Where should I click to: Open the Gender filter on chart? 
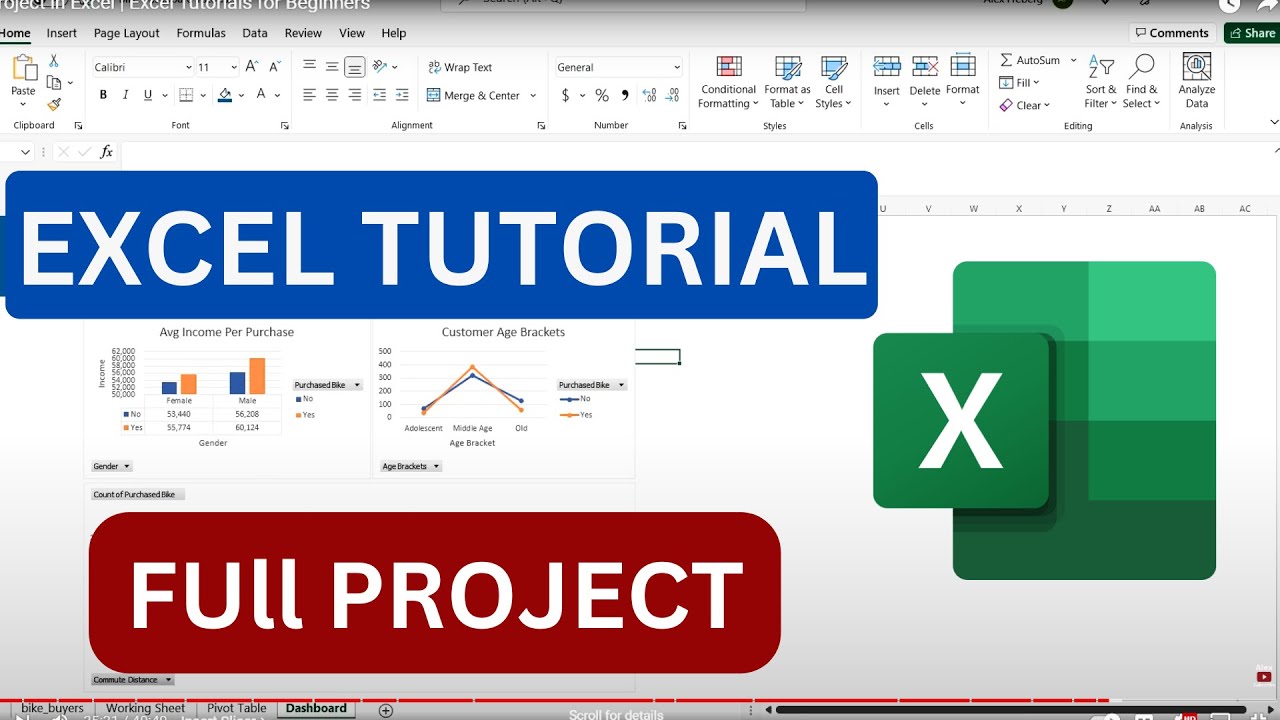pos(112,466)
